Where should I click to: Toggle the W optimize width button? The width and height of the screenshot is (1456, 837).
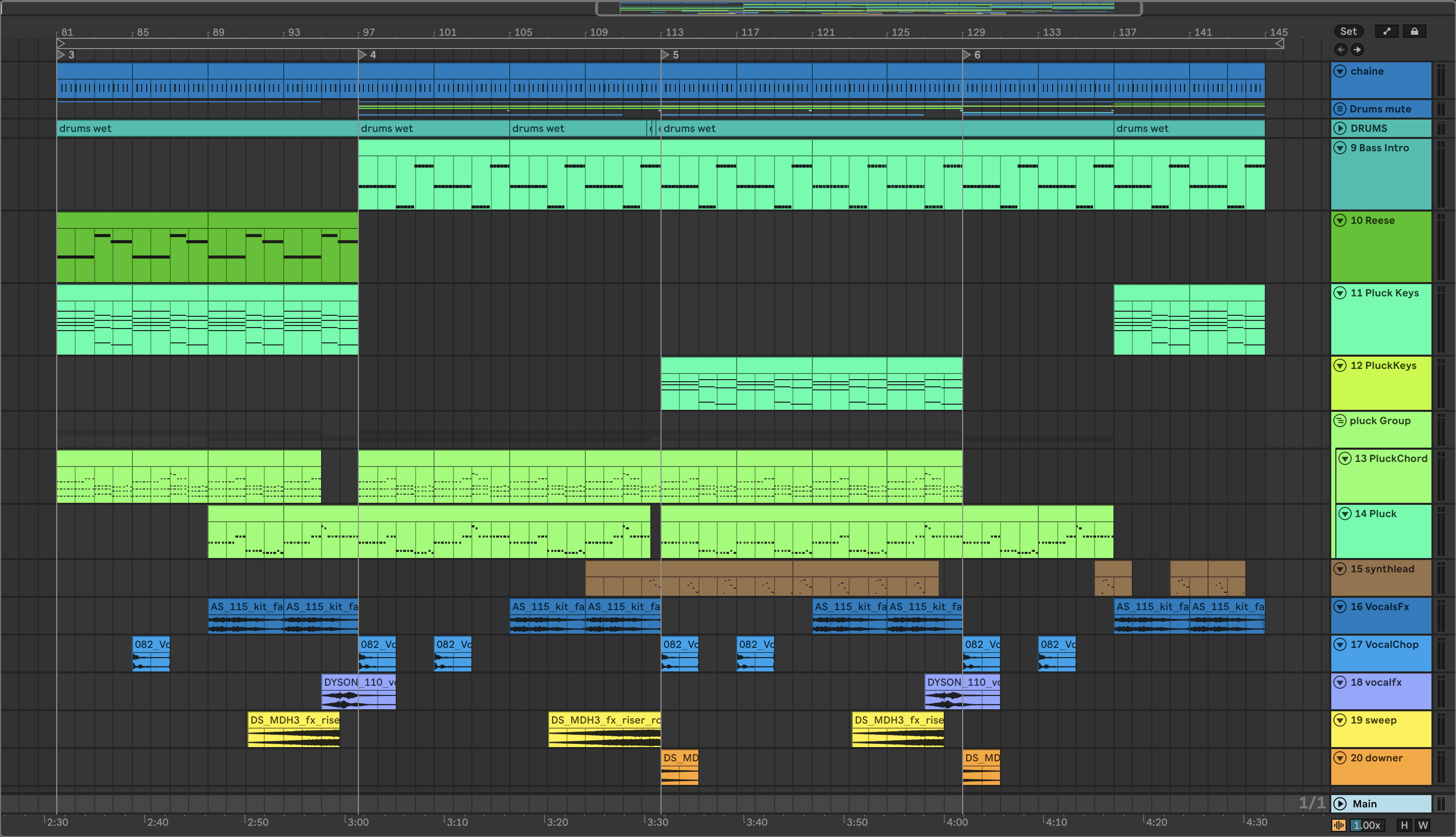coord(1423,825)
